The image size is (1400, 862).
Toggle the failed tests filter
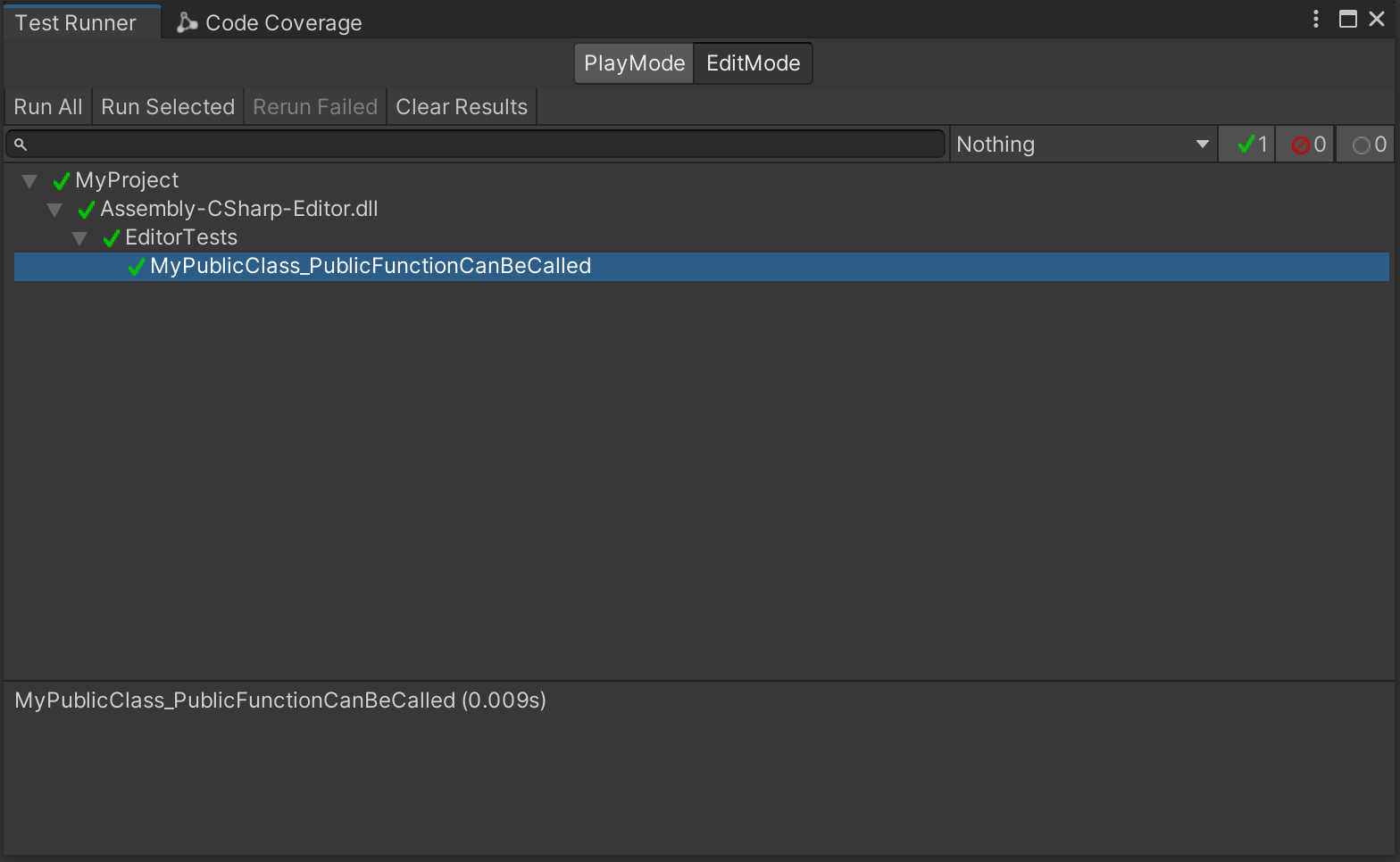click(1306, 145)
